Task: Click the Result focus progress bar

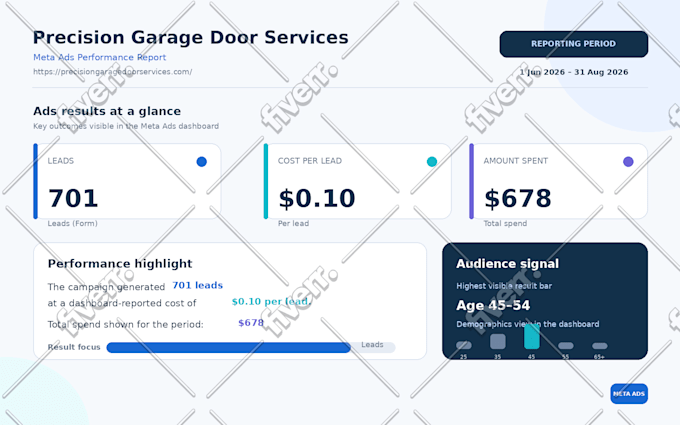Action: [x=251, y=347]
